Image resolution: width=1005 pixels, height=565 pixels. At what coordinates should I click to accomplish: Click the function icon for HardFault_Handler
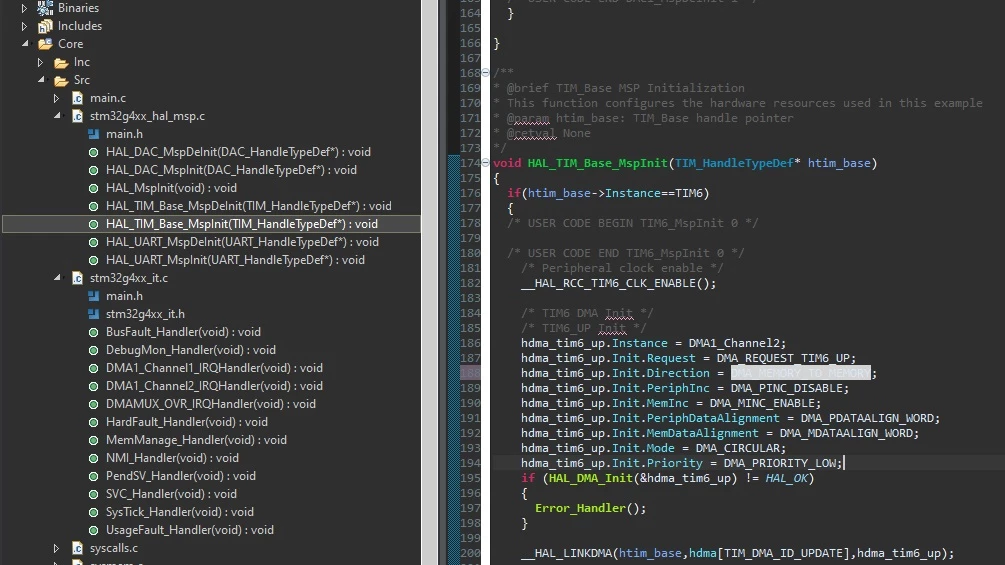[x=94, y=422]
